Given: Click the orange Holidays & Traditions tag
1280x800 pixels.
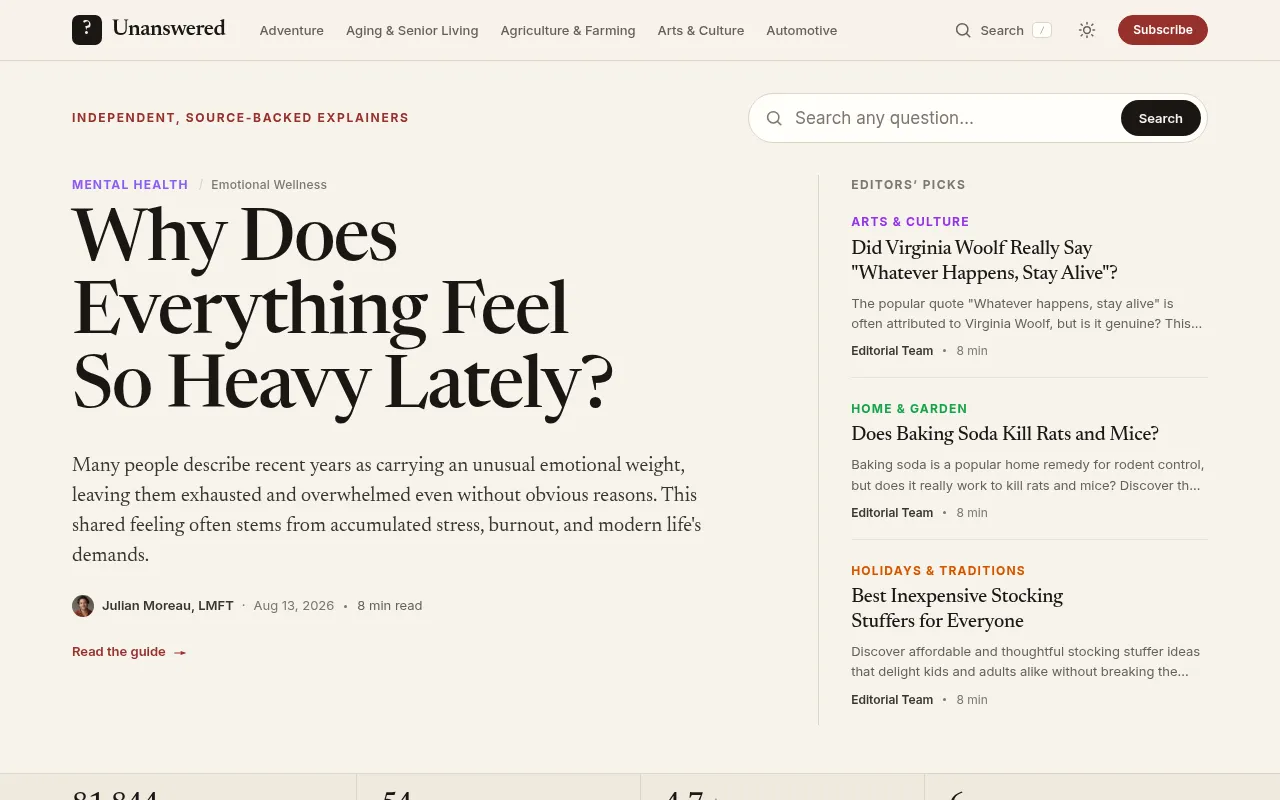Looking at the screenshot, I should (x=938, y=571).
